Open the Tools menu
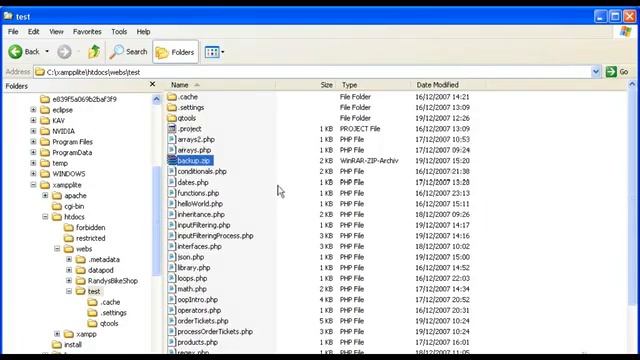The height and width of the screenshot is (360, 640). (x=119, y=31)
